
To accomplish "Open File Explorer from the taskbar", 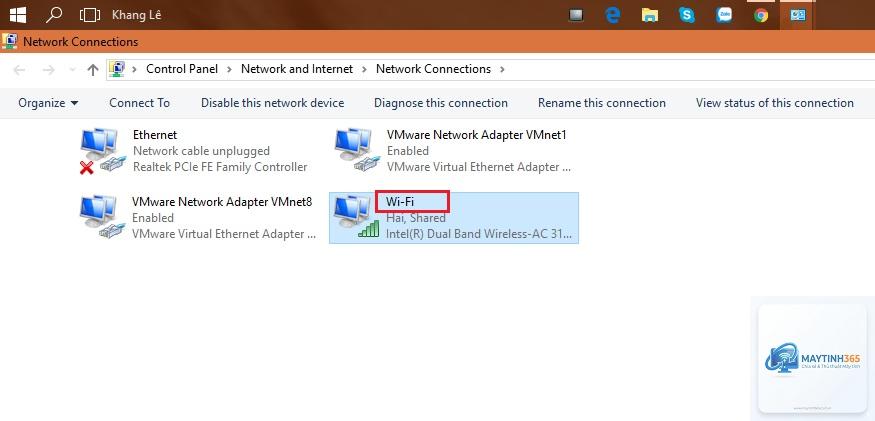I will click(650, 15).
